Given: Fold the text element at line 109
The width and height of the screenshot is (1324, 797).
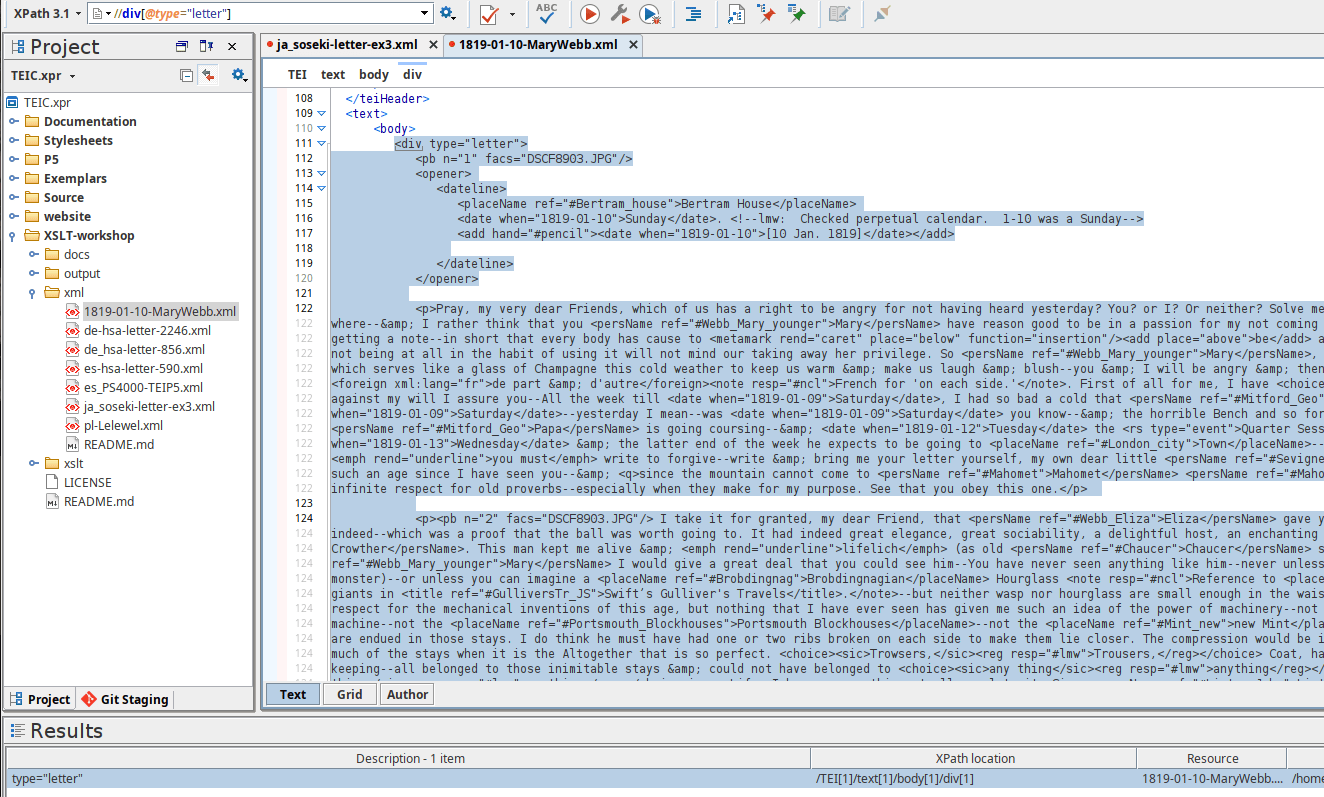Looking at the screenshot, I should [322, 113].
